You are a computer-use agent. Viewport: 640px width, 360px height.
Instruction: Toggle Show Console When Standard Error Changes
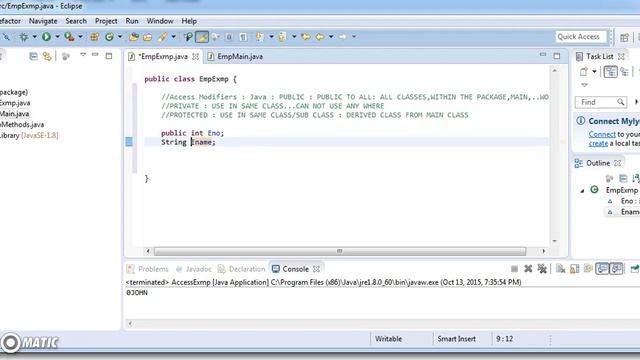coord(616,269)
